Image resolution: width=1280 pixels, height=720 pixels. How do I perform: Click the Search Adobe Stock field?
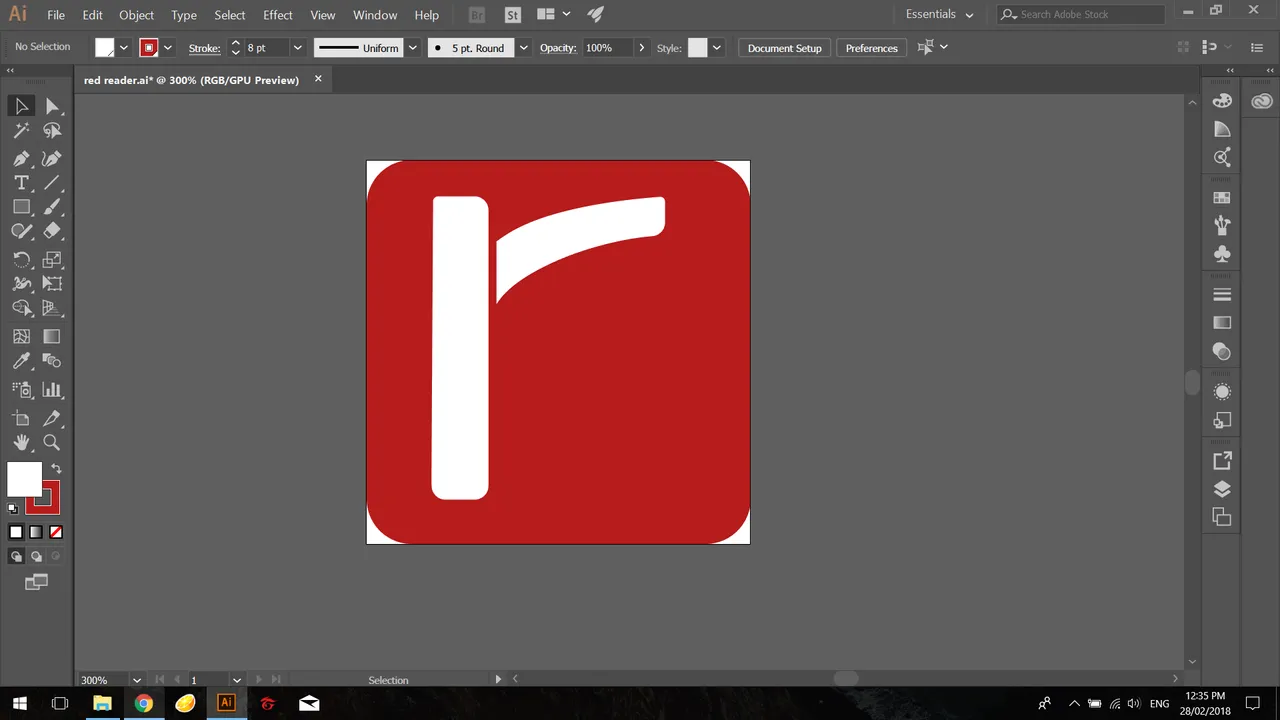pos(1081,15)
